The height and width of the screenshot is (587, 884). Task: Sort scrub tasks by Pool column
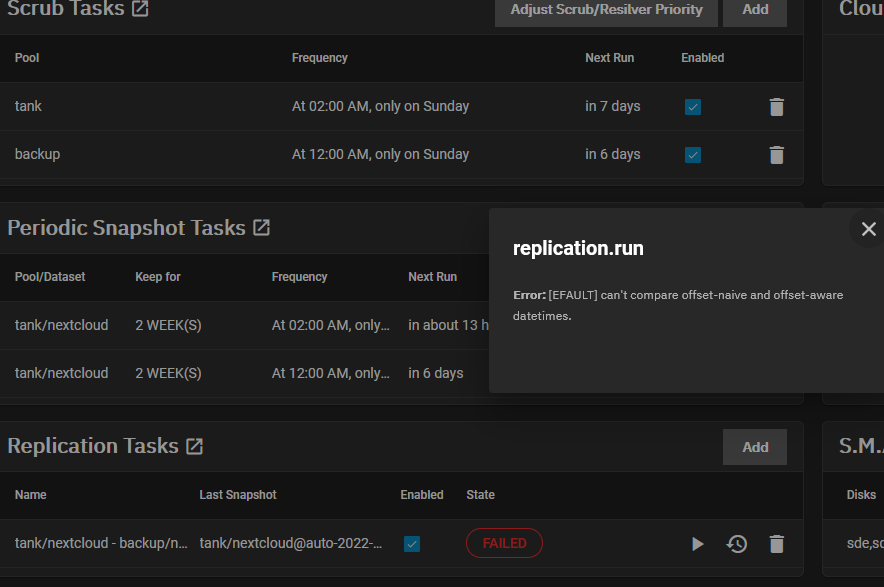click(27, 58)
